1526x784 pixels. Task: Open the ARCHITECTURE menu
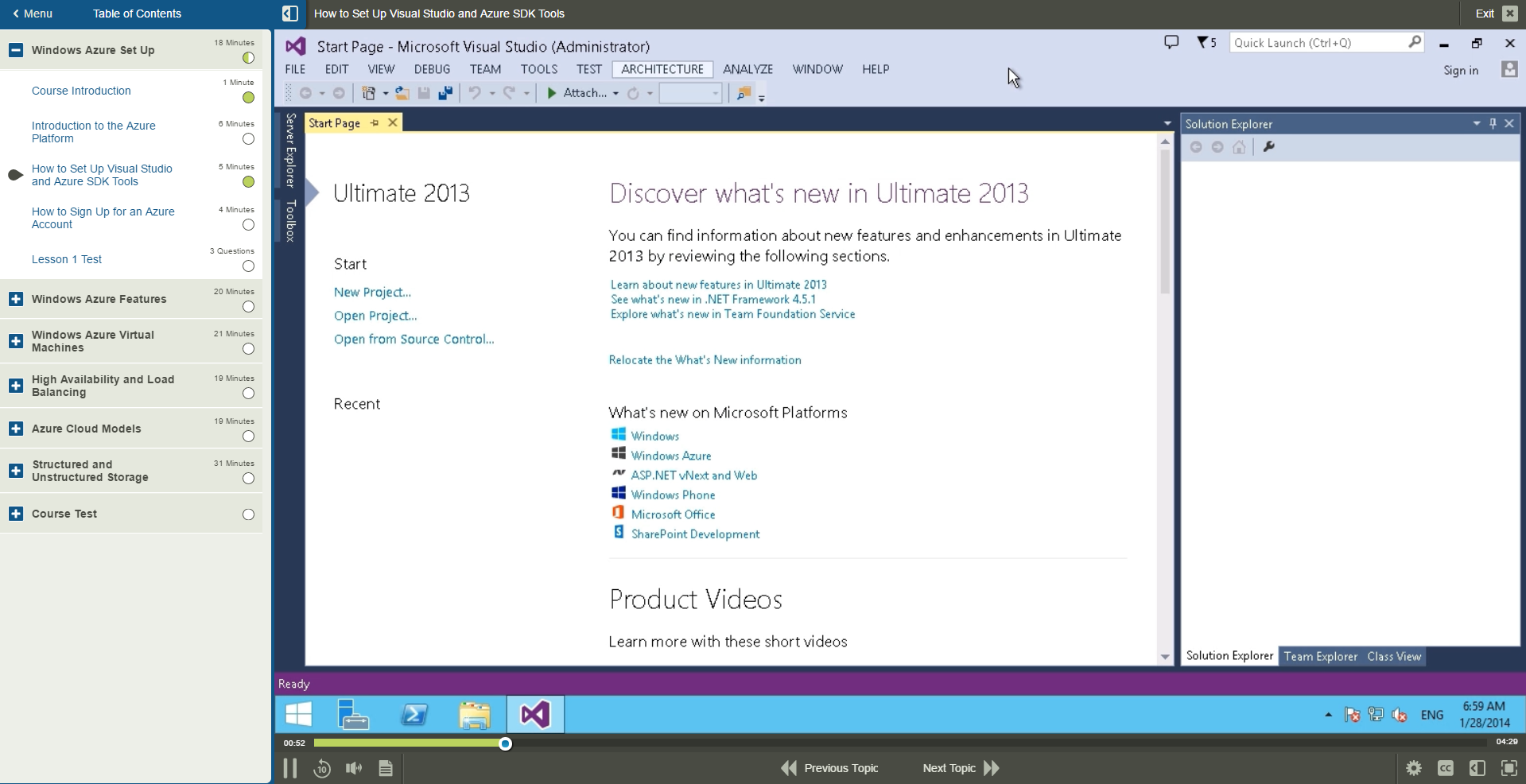click(x=662, y=69)
